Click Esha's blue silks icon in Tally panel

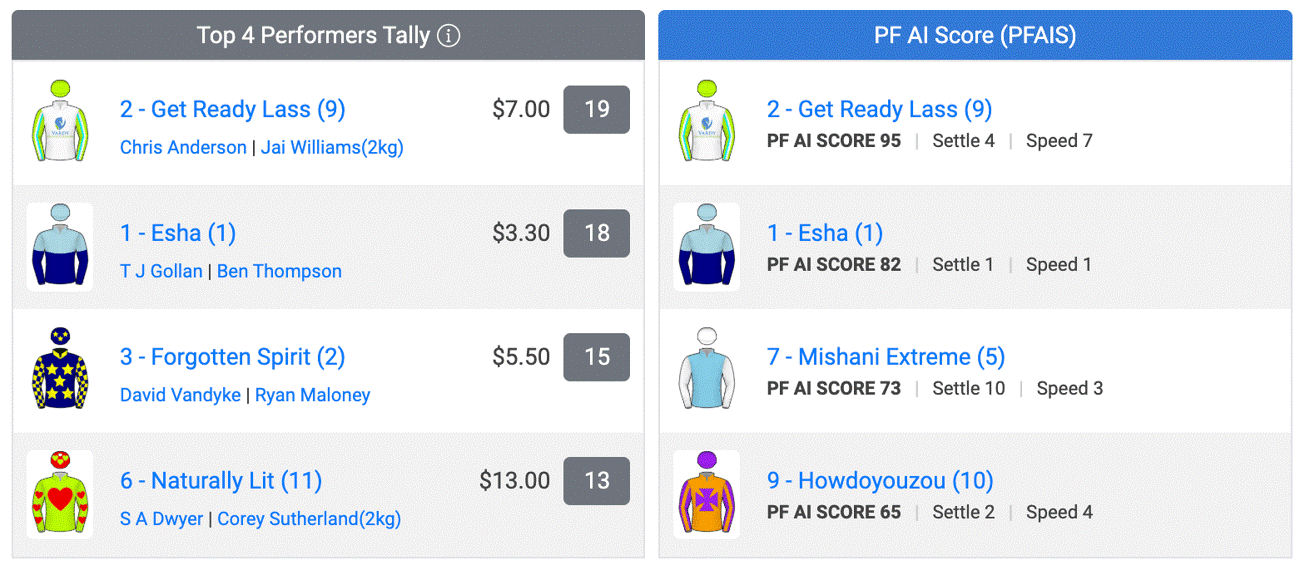(x=60, y=247)
